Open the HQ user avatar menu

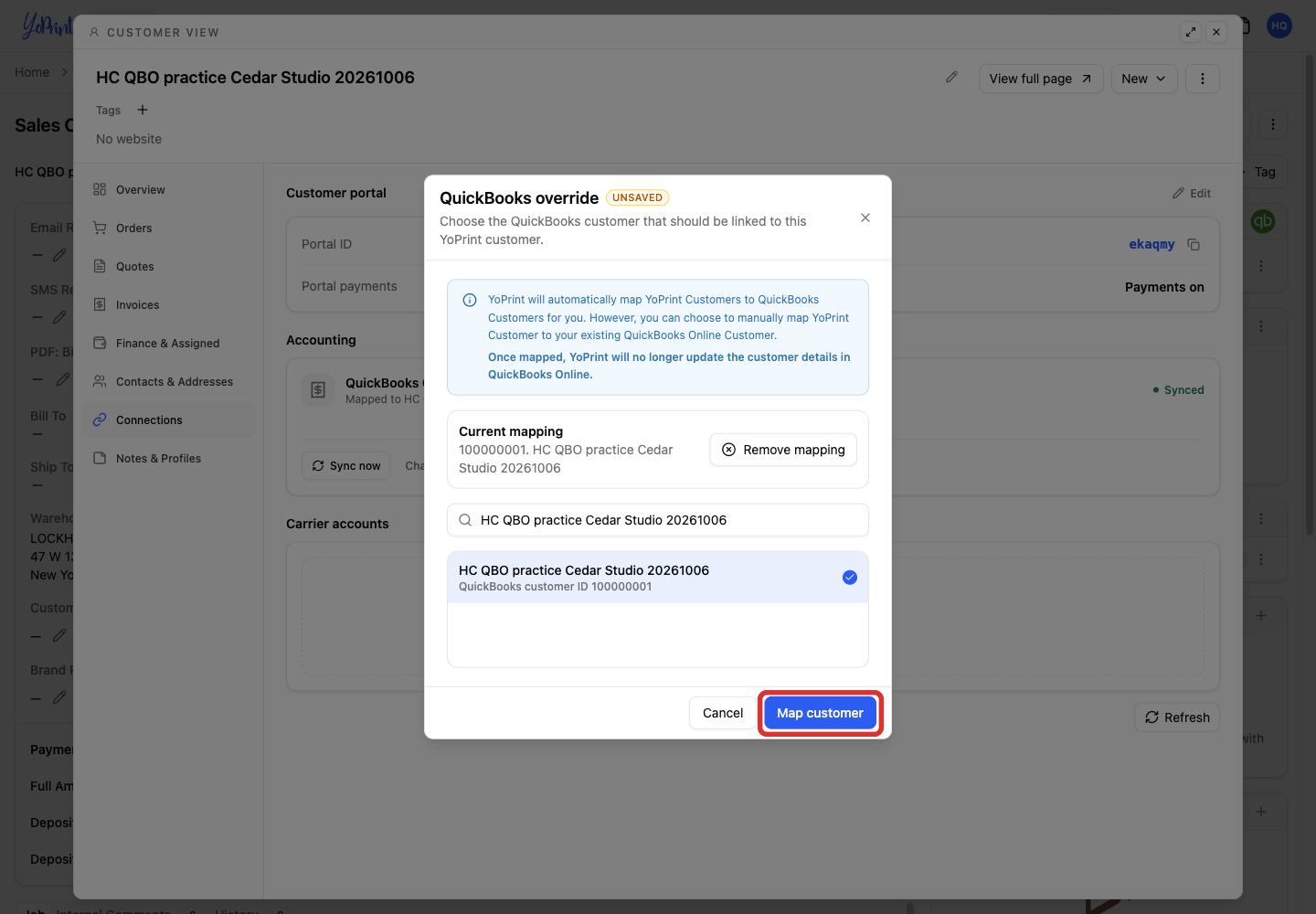(1279, 26)
